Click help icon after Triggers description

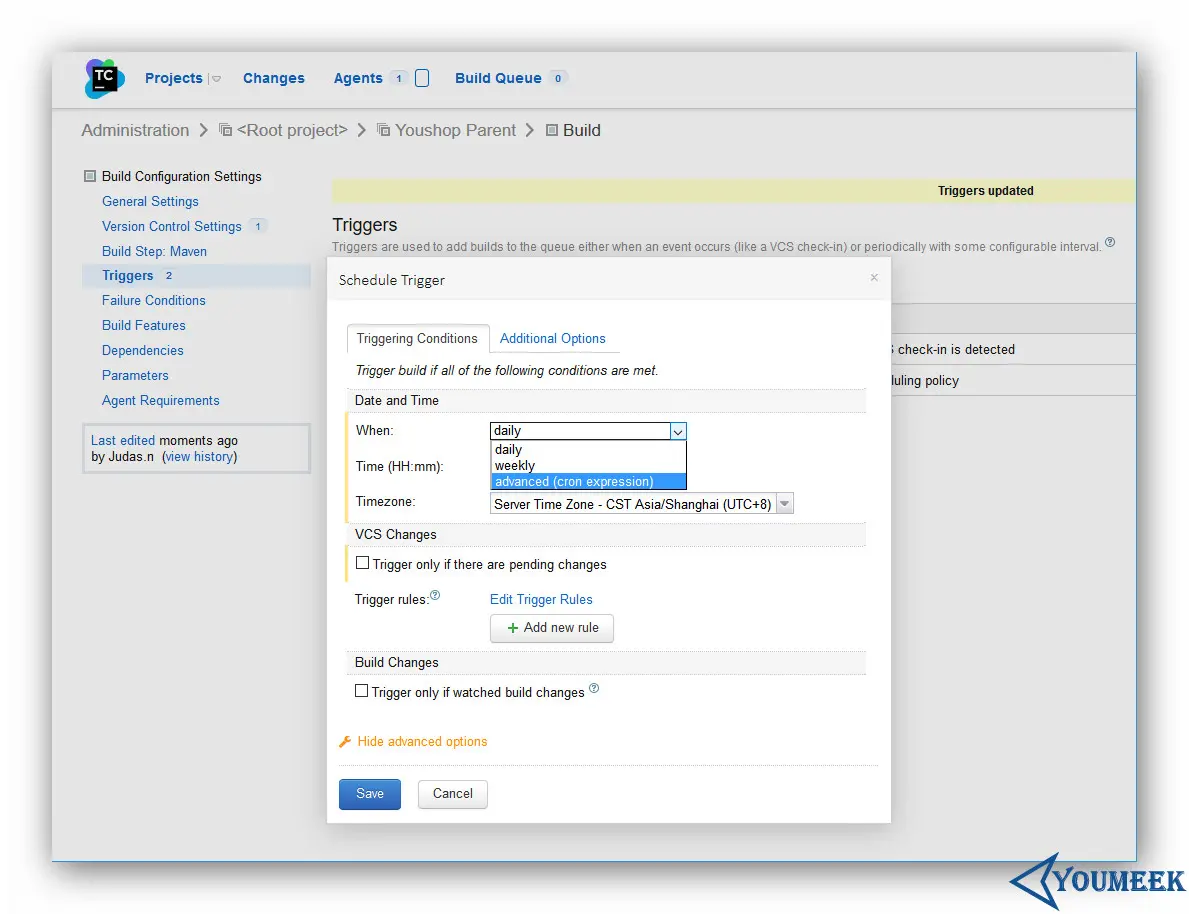tap(1110, 242)
